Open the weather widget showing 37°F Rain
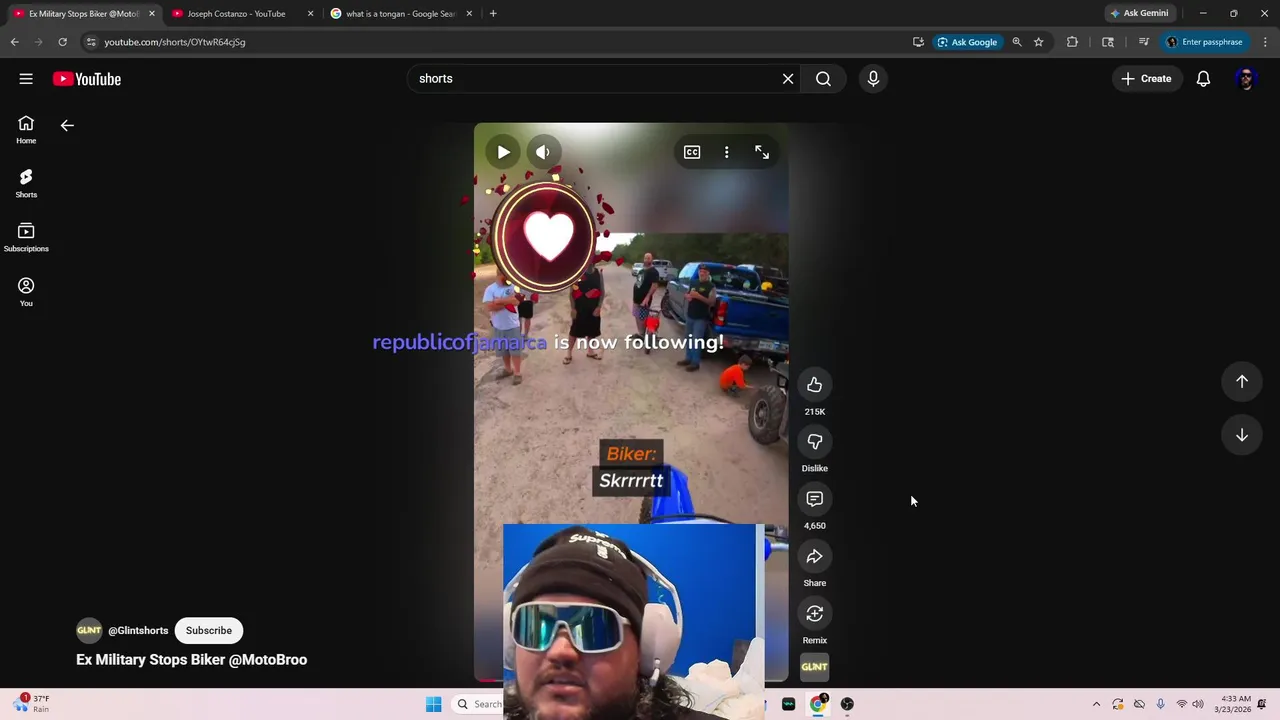 point(31,704)
